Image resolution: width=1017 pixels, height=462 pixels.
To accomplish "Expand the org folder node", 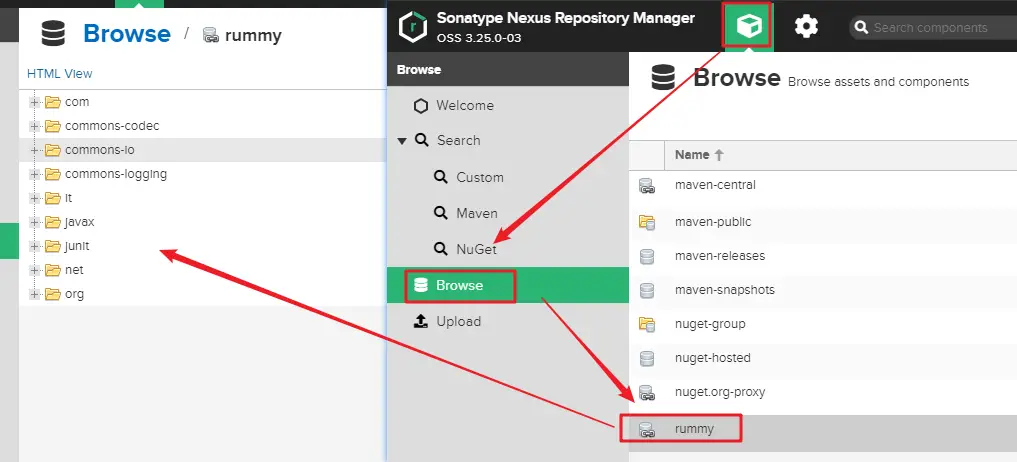I will click(x=34, y=295).
